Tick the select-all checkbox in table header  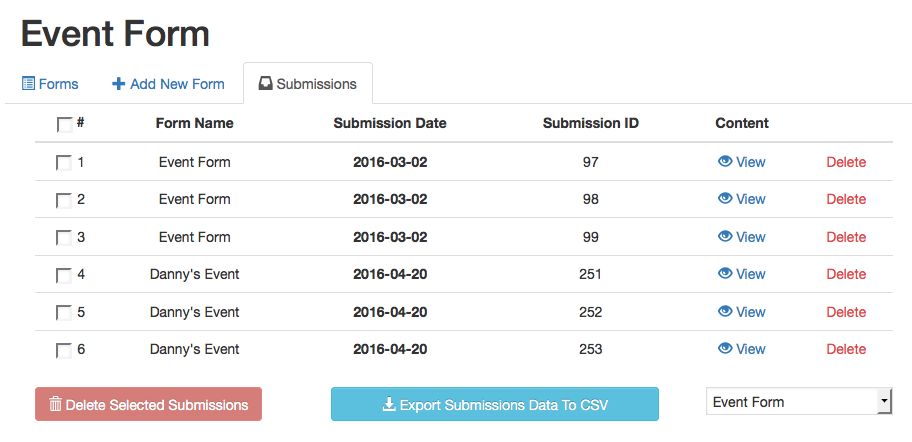pyautogui.click(x=64, y=125)
